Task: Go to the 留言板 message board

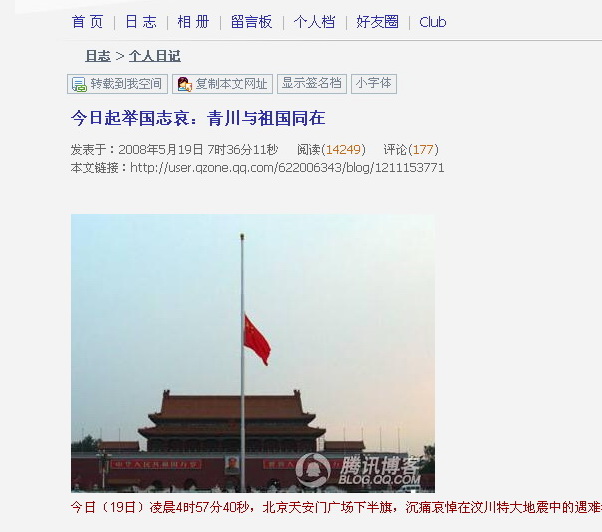Action: (x=251, y=22)
